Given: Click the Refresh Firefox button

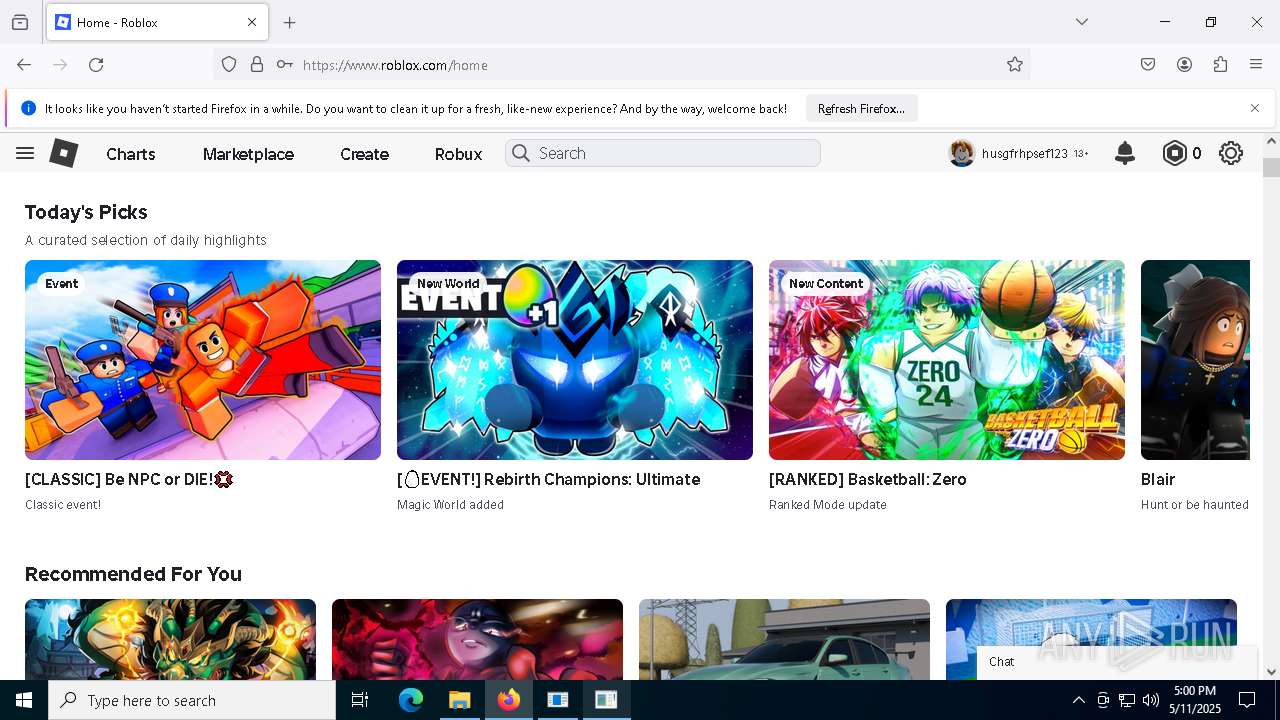Looking at the screenshot, I should click(x=861, y=108).
